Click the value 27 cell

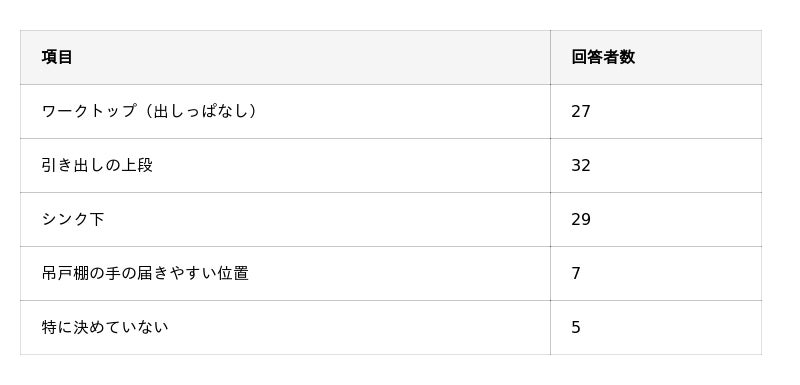point(656,112)
